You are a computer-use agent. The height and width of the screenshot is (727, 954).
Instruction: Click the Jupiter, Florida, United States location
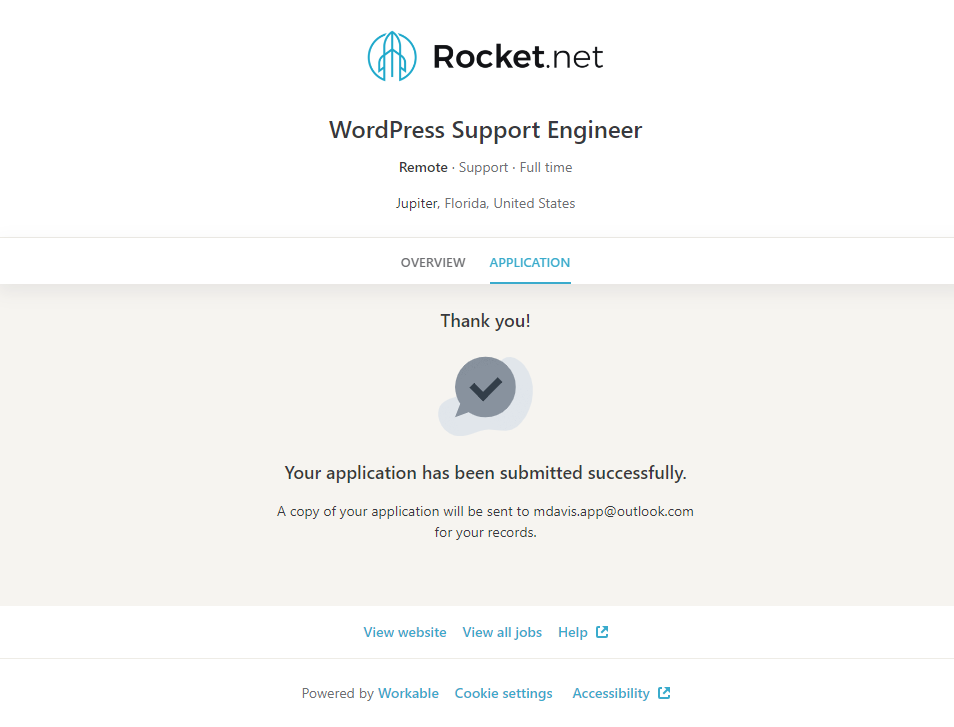485,203
